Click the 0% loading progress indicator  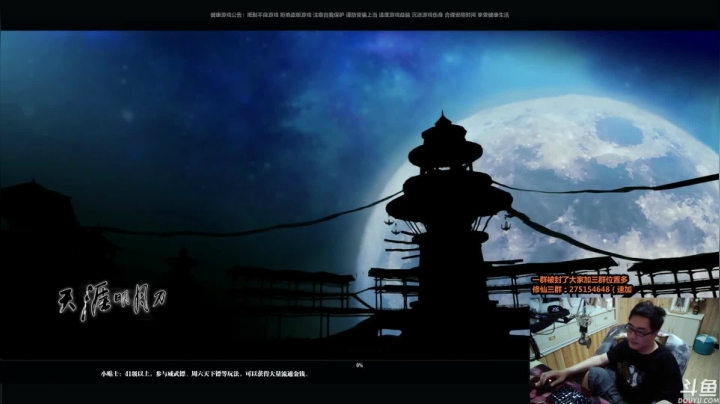360,365
